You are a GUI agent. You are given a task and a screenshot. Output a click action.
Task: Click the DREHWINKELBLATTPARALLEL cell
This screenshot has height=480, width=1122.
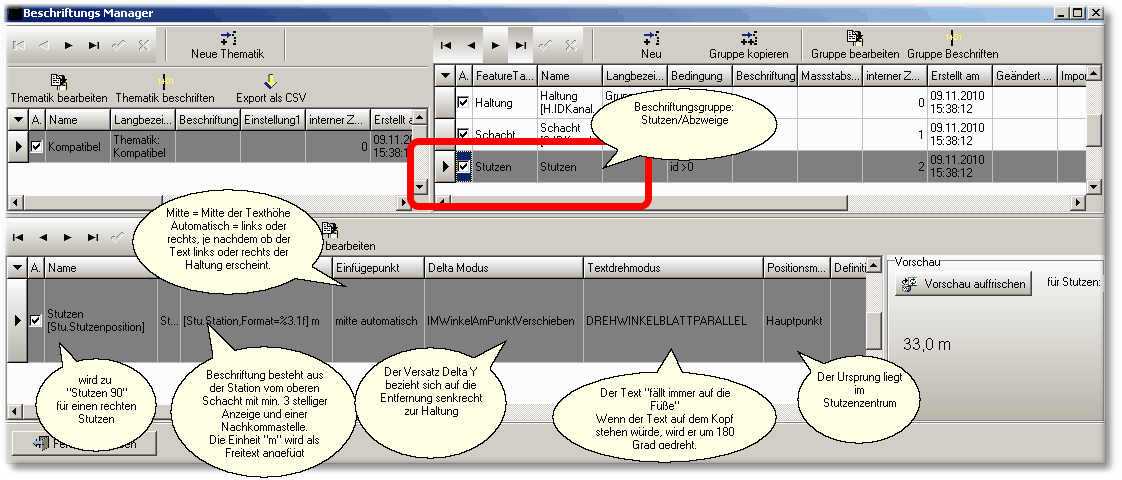pos(673,321)
